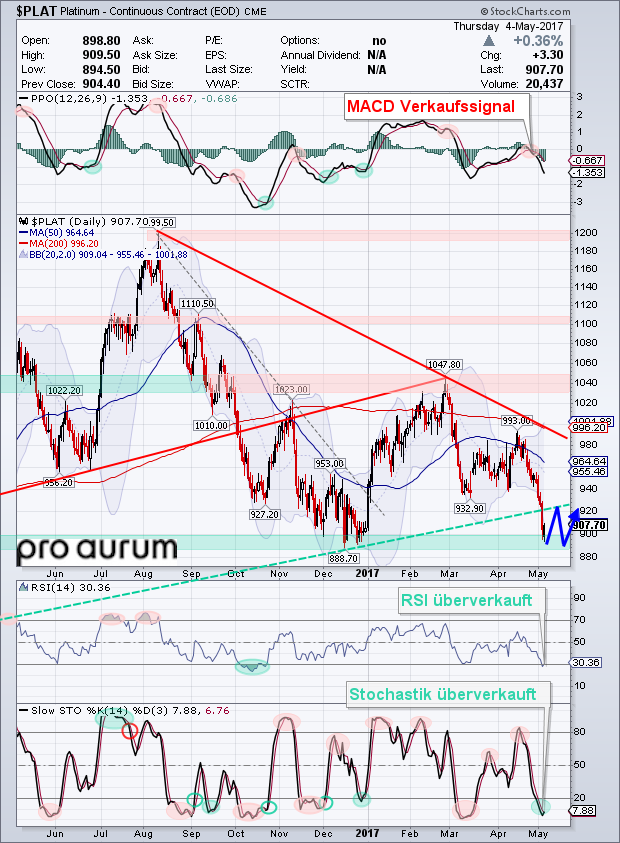This screenshot has width=620, height=843.
Task: Click the CME exchange label
Action: (x=255, y=12)
